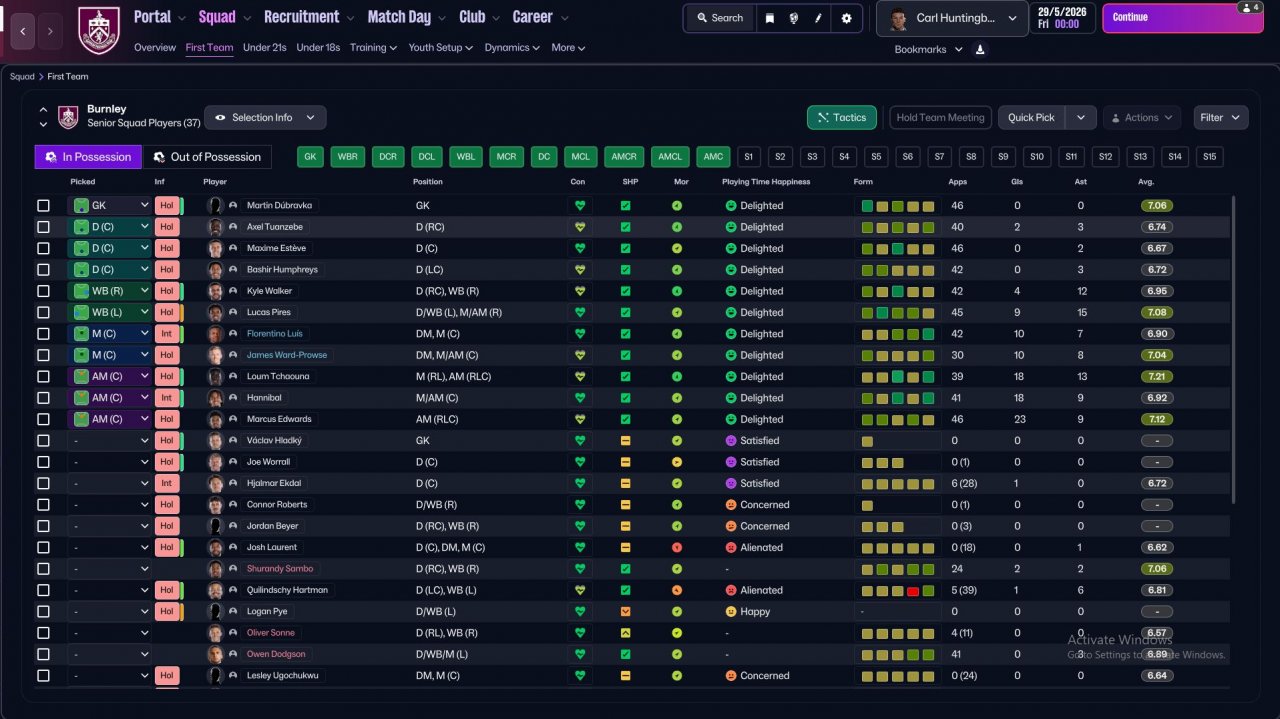Check the box next to James Ward-Prowse

43,355
